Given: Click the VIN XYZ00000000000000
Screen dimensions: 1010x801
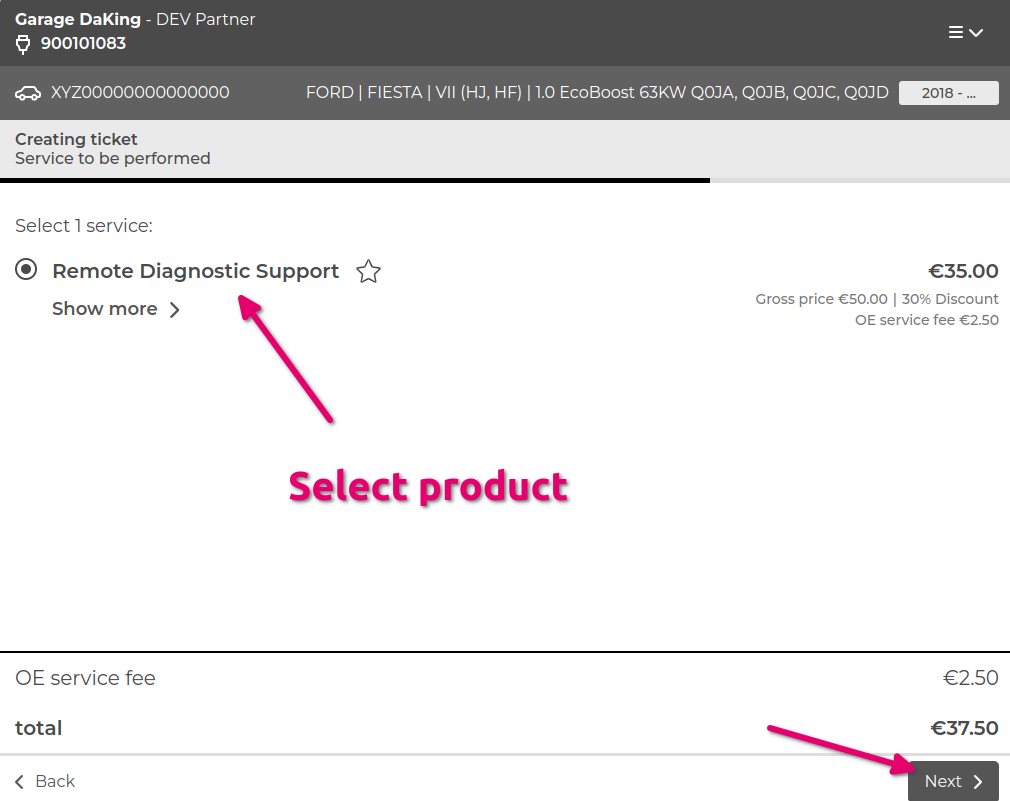Looking at the screenshot, I should pyautogui.click(x=140, y=92).
